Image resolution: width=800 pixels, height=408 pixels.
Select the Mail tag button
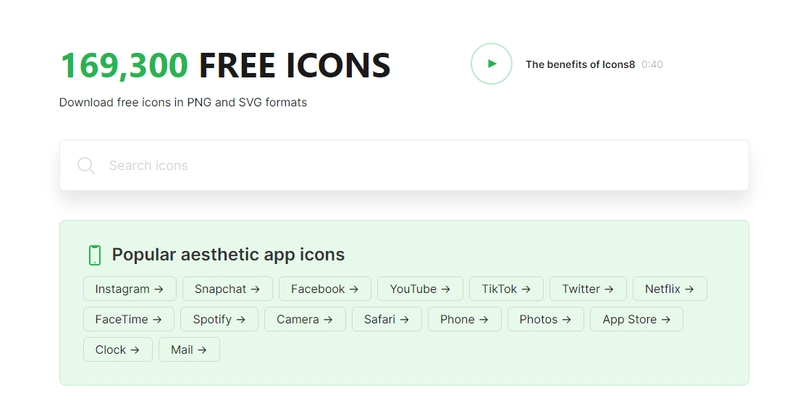tap(189, 350)
